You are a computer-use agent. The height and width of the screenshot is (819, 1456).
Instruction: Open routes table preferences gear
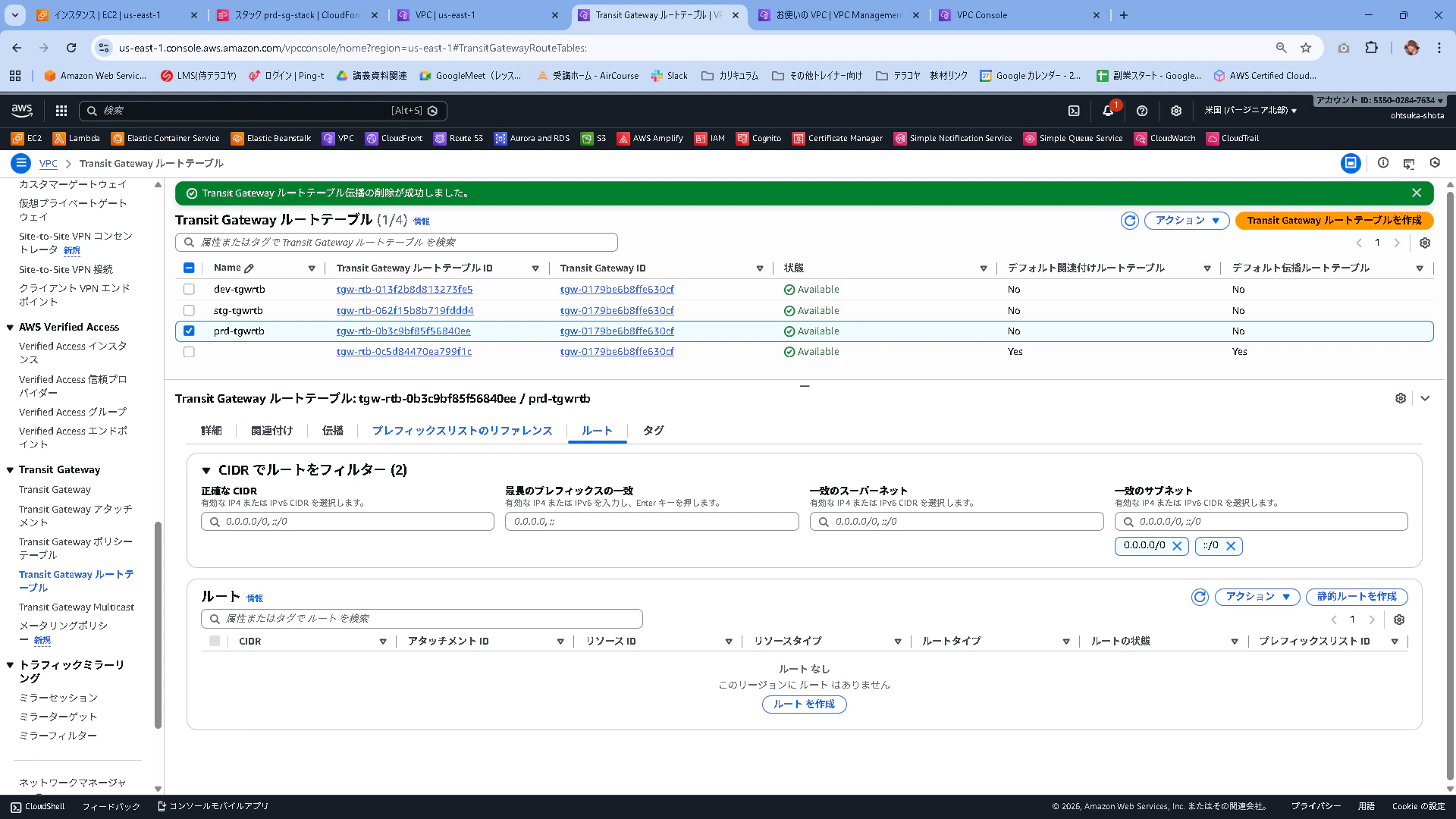click(1399, 620)
